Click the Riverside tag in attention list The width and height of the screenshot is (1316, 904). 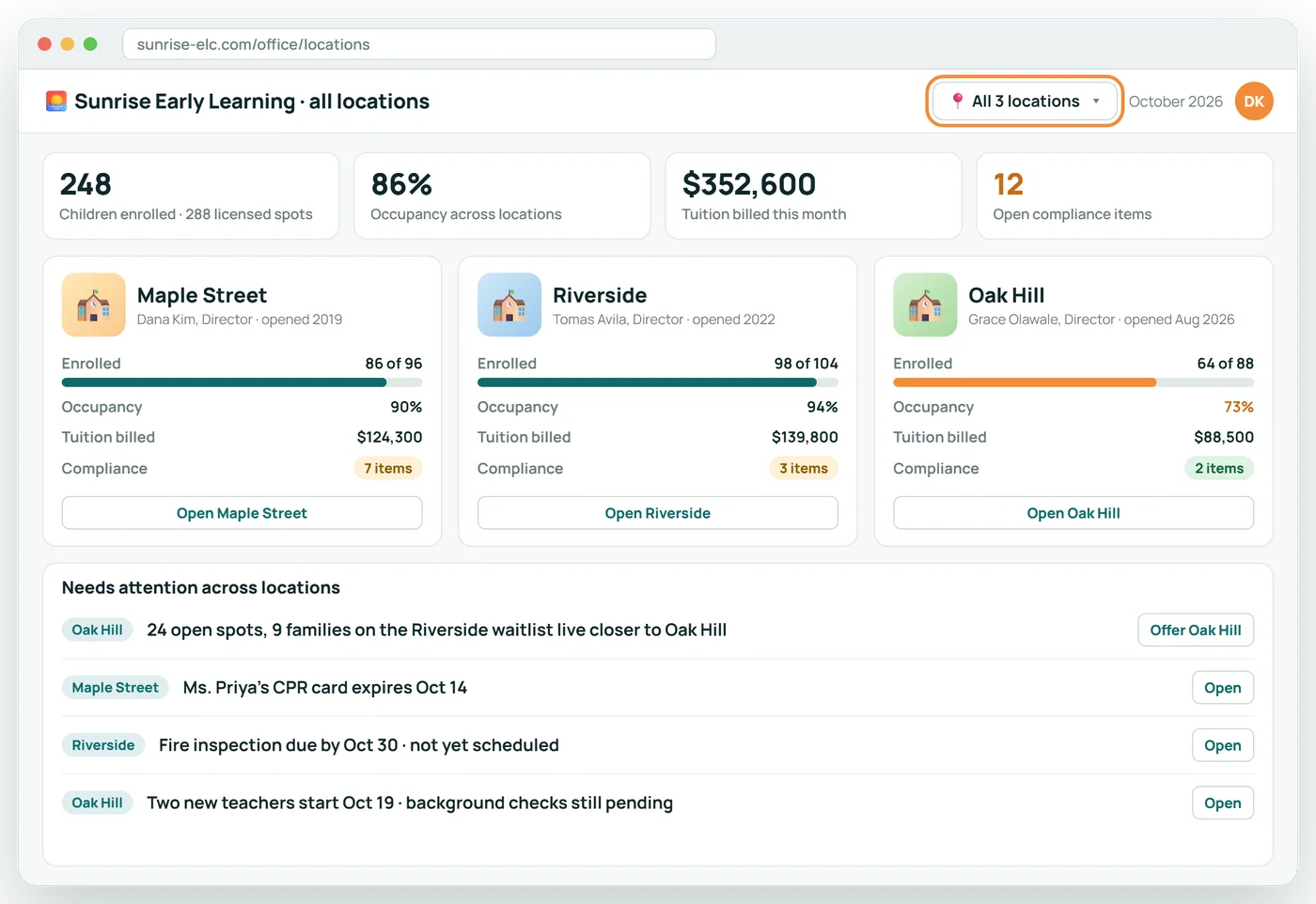(103, 745)
